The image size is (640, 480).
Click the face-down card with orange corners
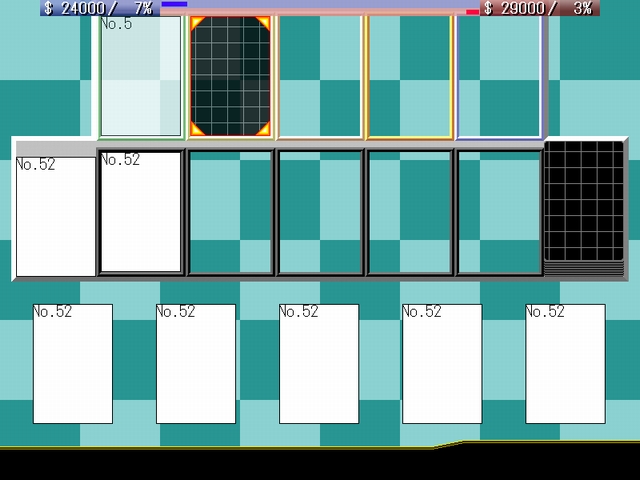(230, 76)
